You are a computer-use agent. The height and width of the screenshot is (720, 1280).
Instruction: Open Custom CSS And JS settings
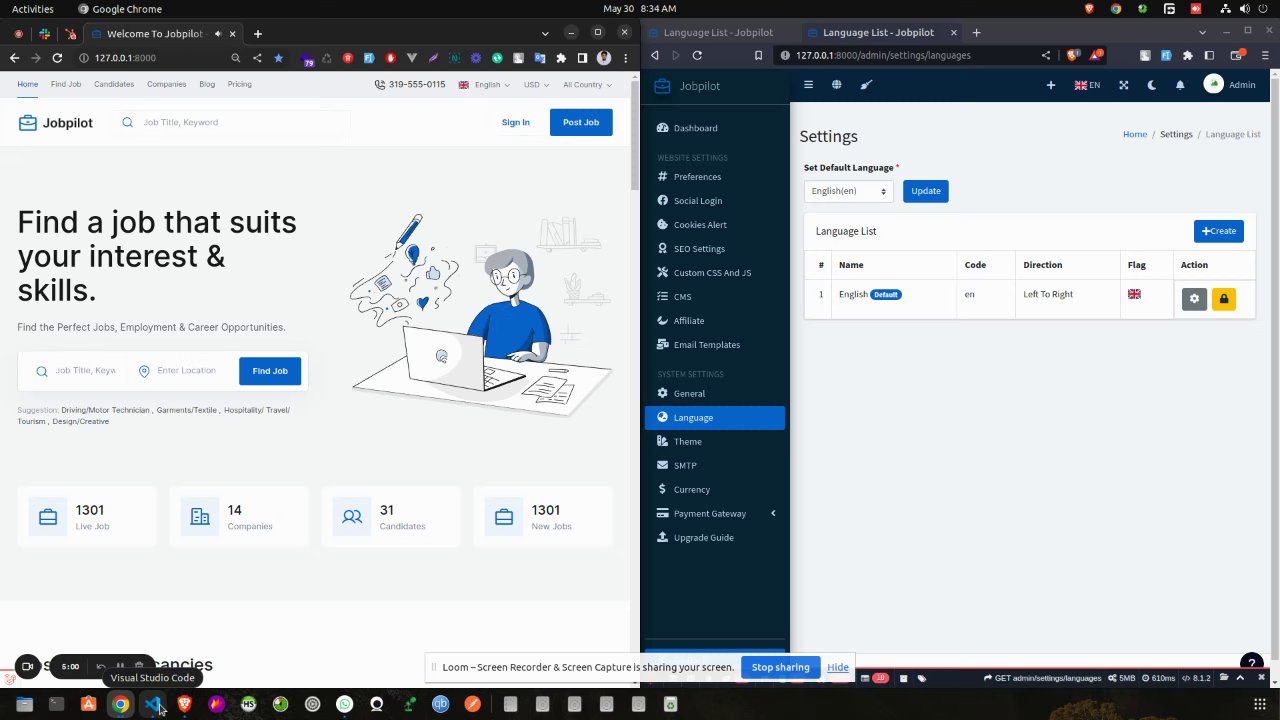point(715,273)
